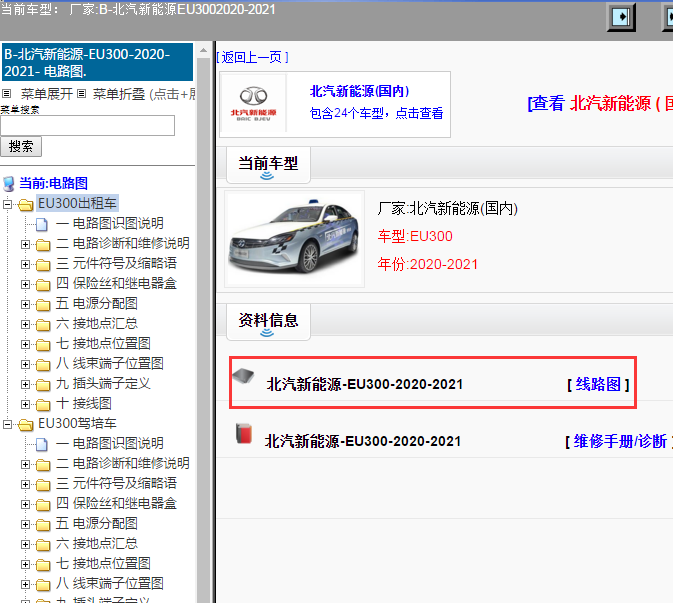Image resolution: width=673 pixels, height=603 pixels.
Task: Expand all menus with 菜单展开
Action: point(46,94)
